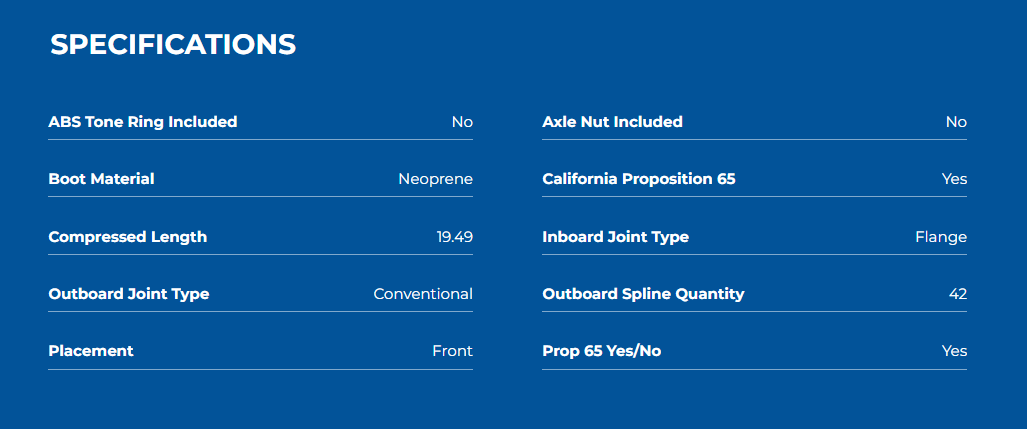Select the Placement label

click(x=91, y=351)
